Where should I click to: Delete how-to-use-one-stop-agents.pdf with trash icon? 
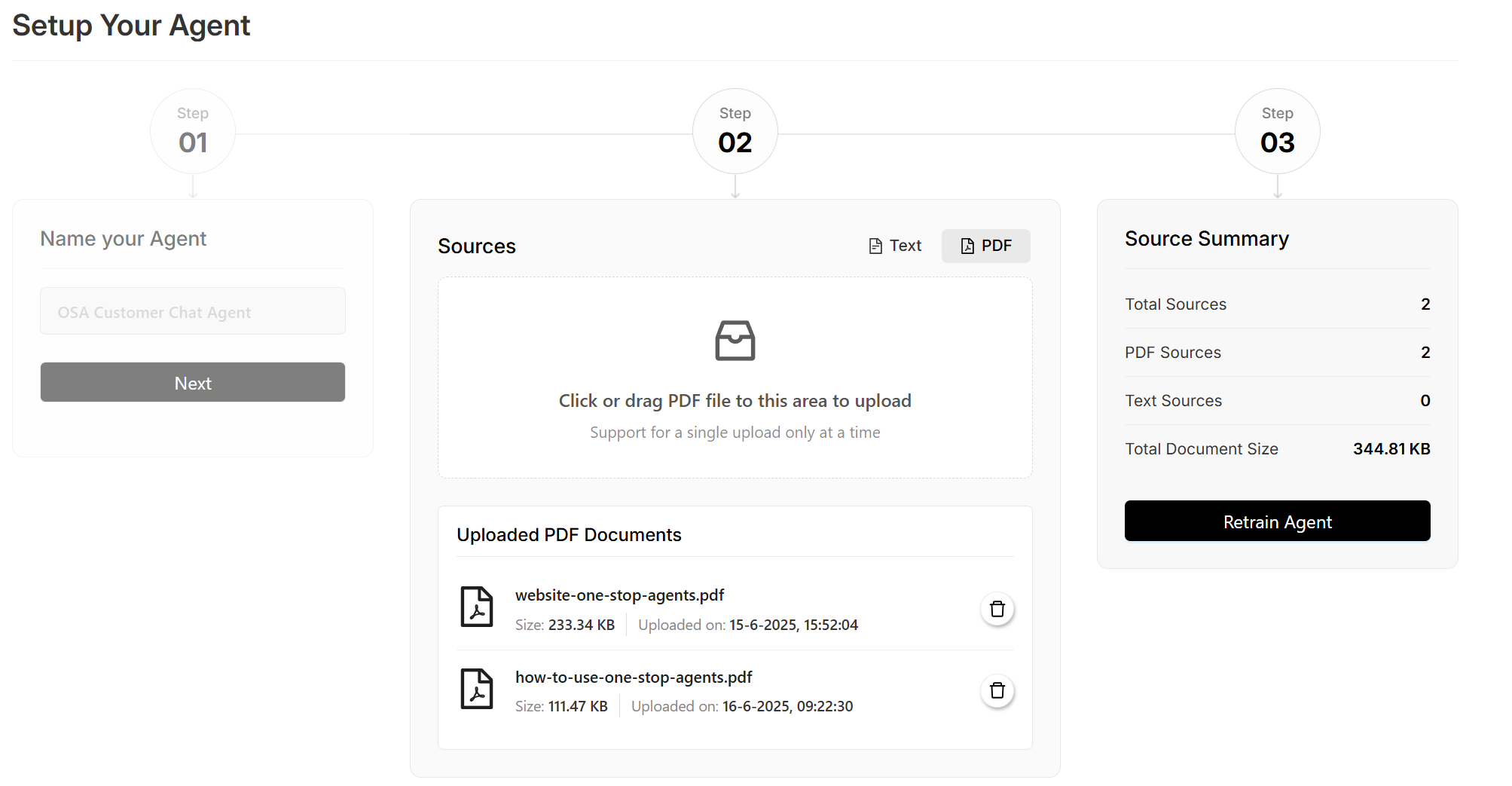[997, 690]
